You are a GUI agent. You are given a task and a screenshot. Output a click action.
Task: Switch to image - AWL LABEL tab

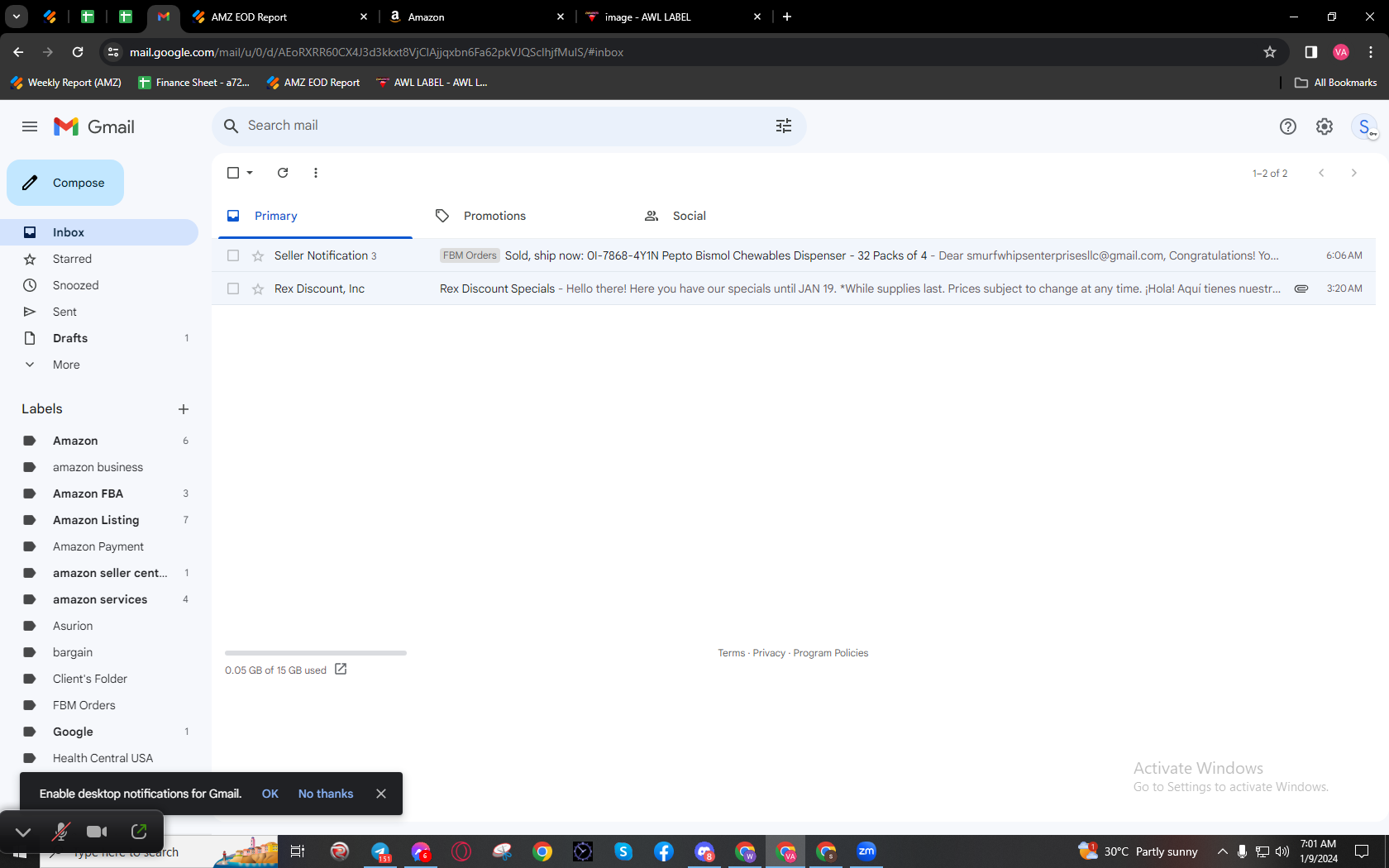click(x=674, y=17)
